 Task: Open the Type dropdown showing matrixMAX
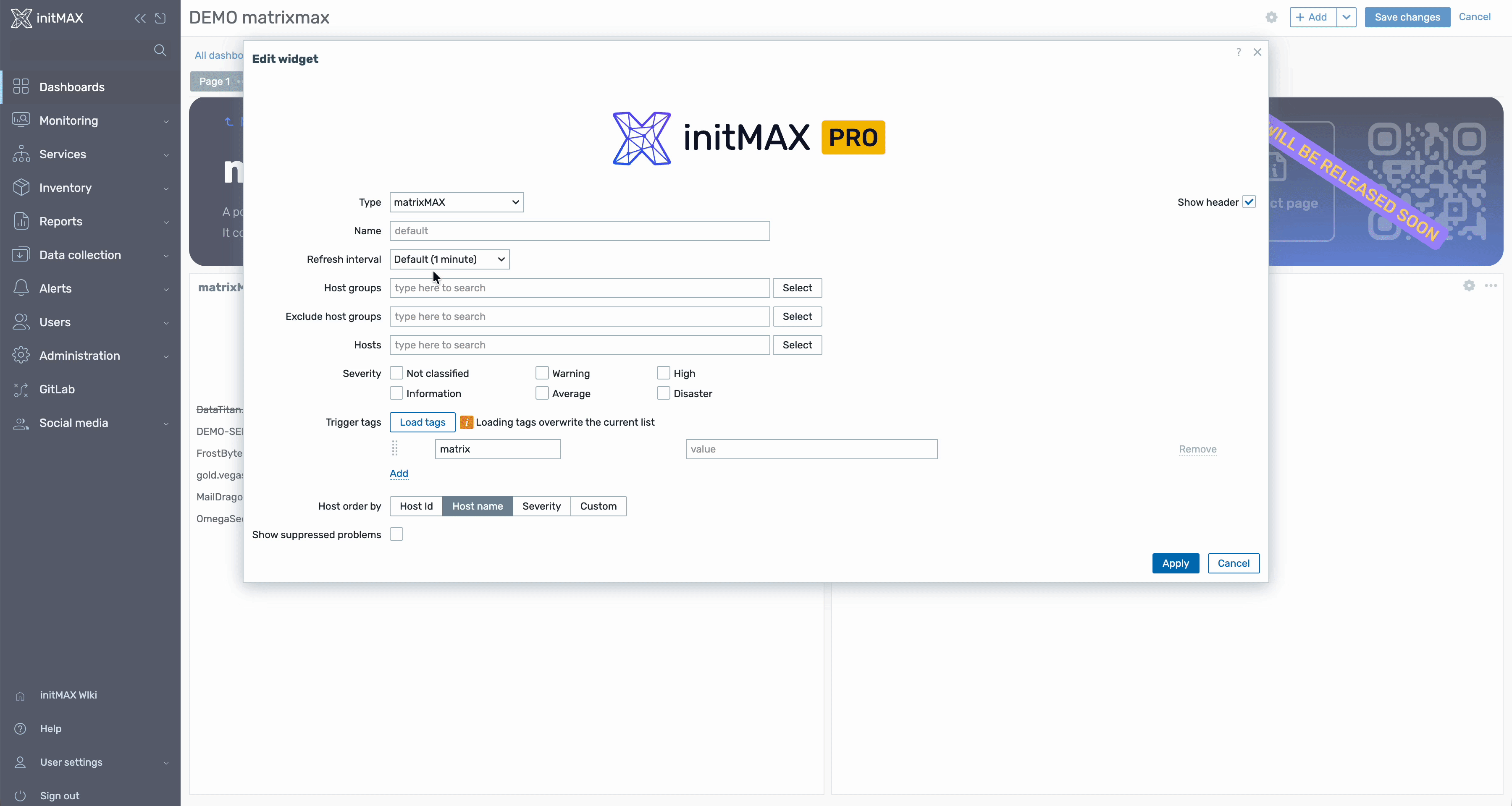pyautogui.click(x=456, y=202)
